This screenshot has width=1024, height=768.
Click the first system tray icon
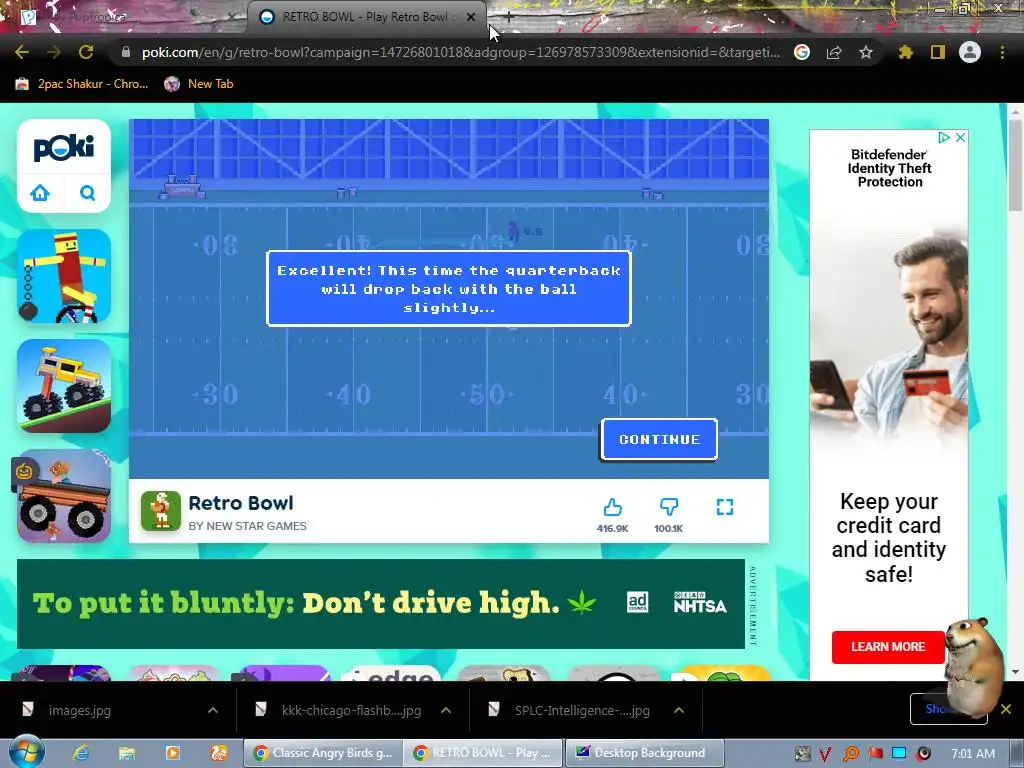(803, 754)
